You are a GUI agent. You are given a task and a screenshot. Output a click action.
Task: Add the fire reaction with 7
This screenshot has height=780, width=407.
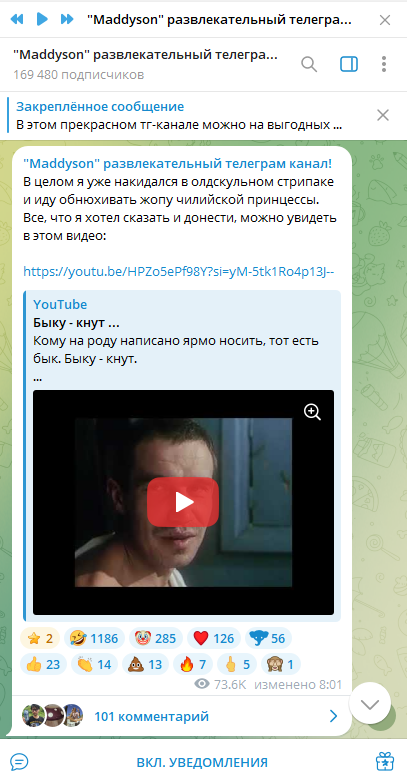pyautogui.click(x=193, y=664)
